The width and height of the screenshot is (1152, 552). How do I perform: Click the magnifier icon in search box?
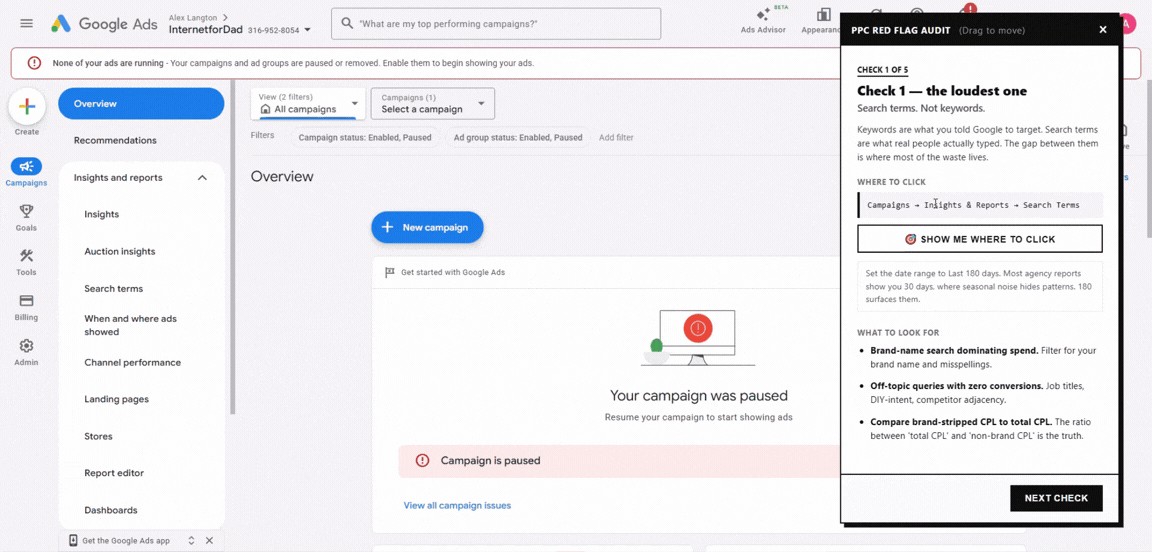[347, 24]
